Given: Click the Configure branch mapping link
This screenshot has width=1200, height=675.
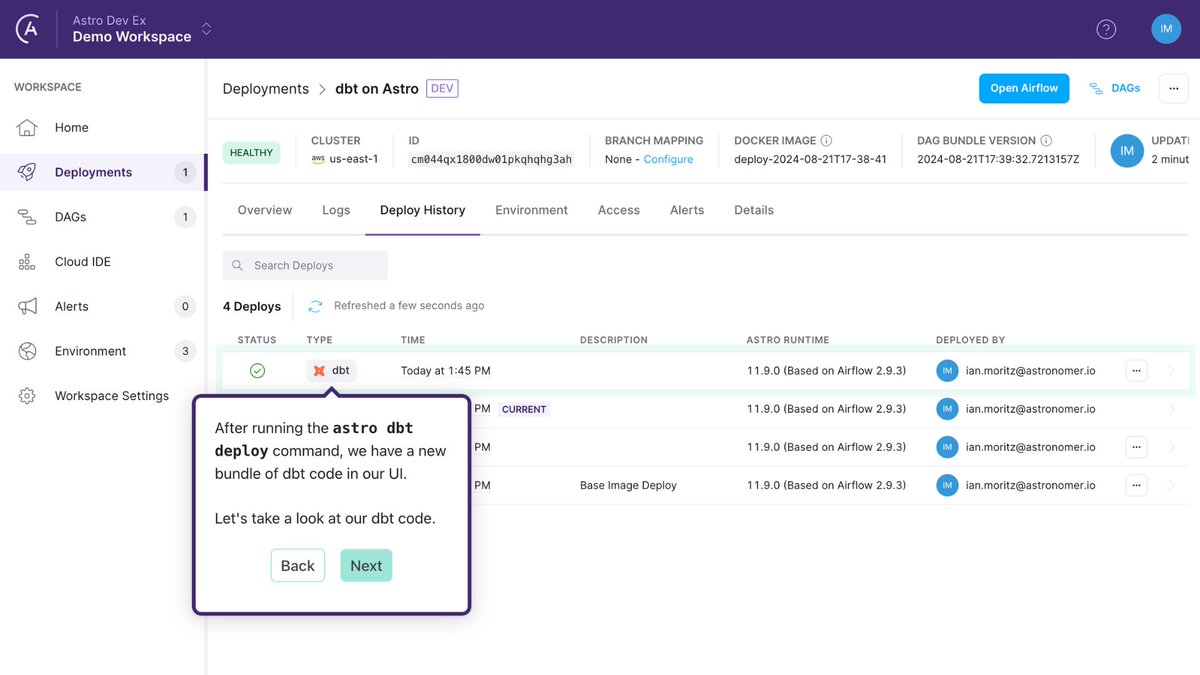Looking at the screenshot, I should coord(668,160).
